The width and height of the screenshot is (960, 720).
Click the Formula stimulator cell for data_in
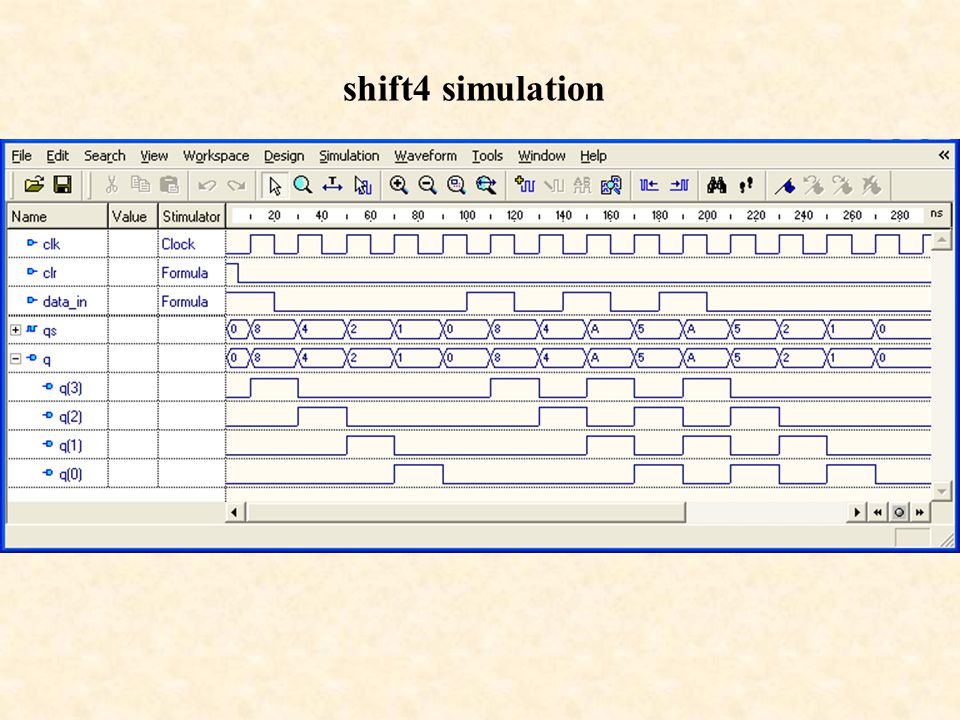click(x=192, y=301)
